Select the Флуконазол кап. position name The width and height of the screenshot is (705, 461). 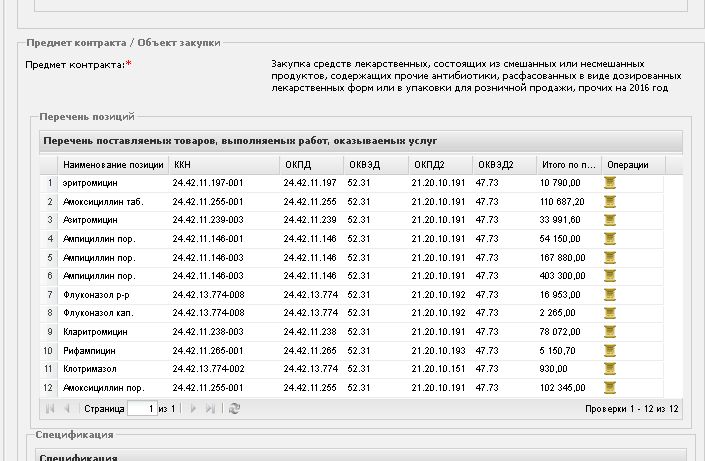click(x=98, y=313)
